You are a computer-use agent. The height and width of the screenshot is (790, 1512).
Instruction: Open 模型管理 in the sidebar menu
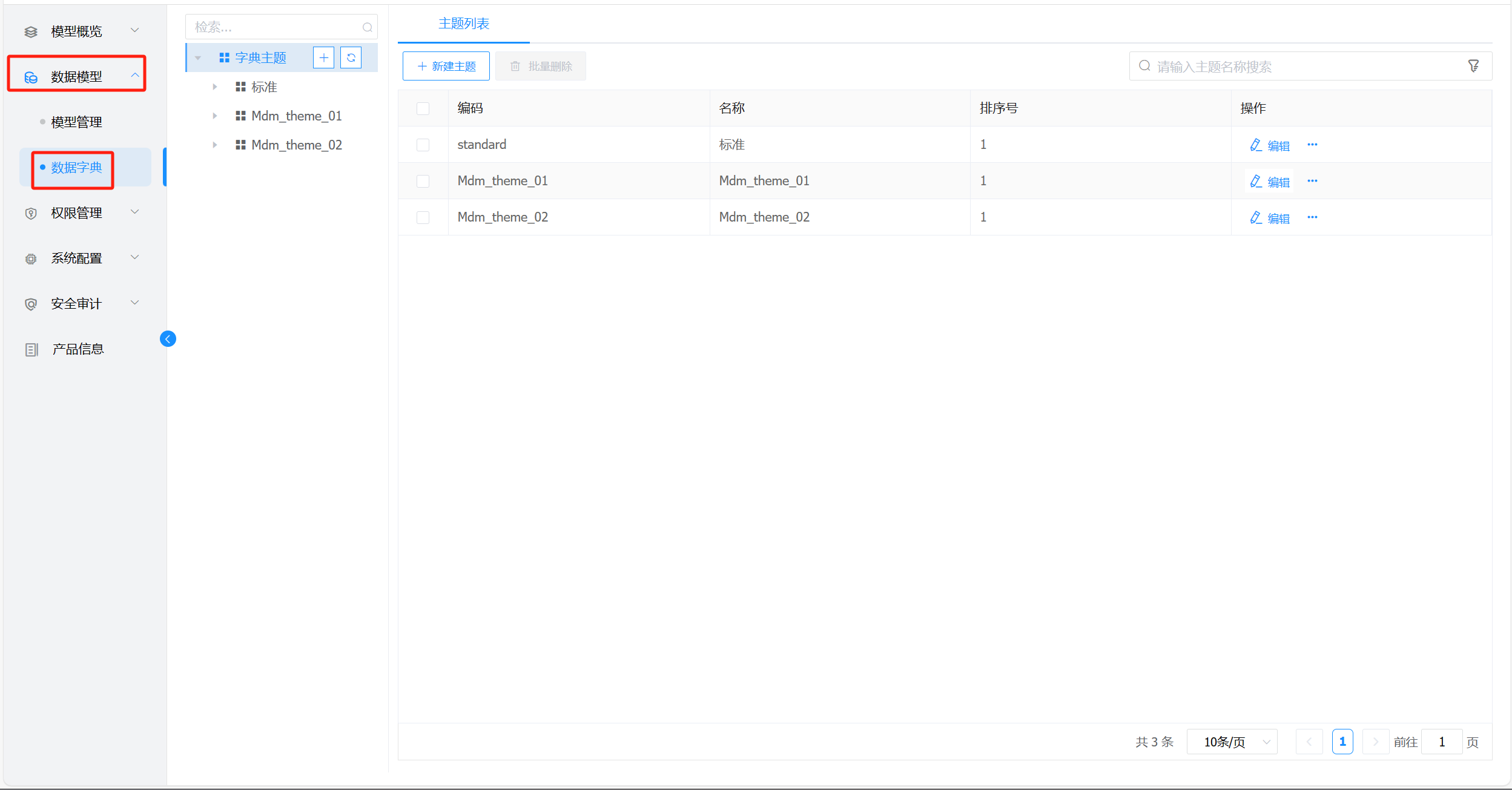[x=76, y=122]
